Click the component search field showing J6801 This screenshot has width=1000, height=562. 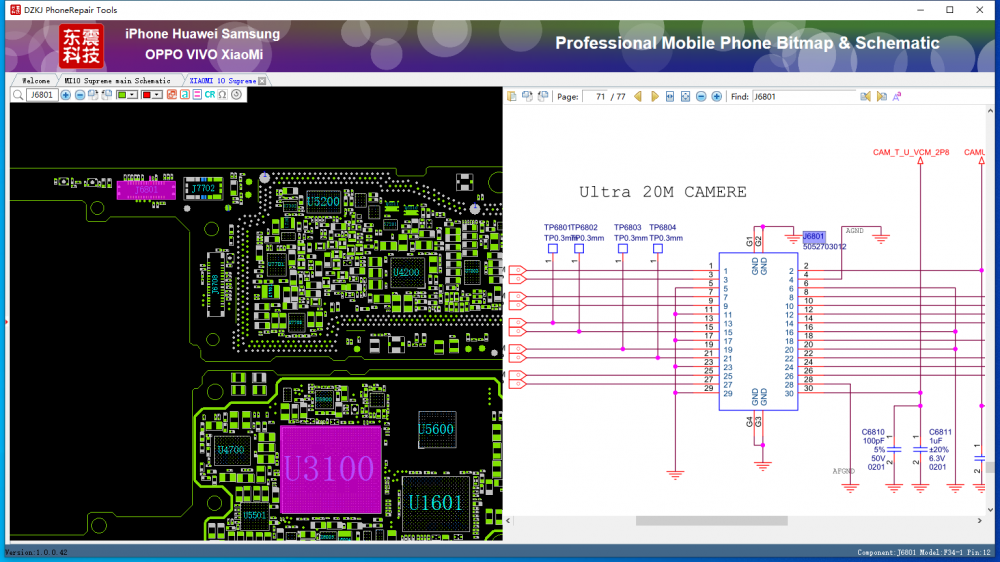(41, 95)
